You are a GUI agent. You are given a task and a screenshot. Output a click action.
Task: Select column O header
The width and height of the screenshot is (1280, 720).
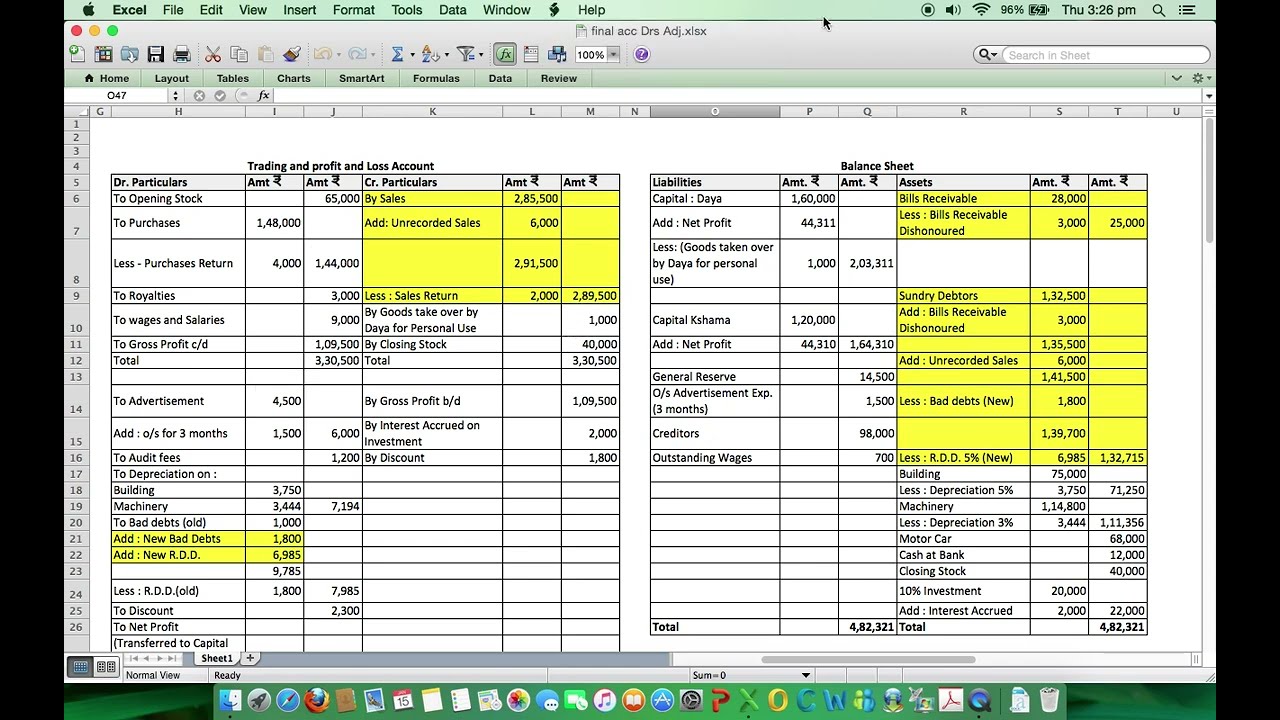point(714,111)
